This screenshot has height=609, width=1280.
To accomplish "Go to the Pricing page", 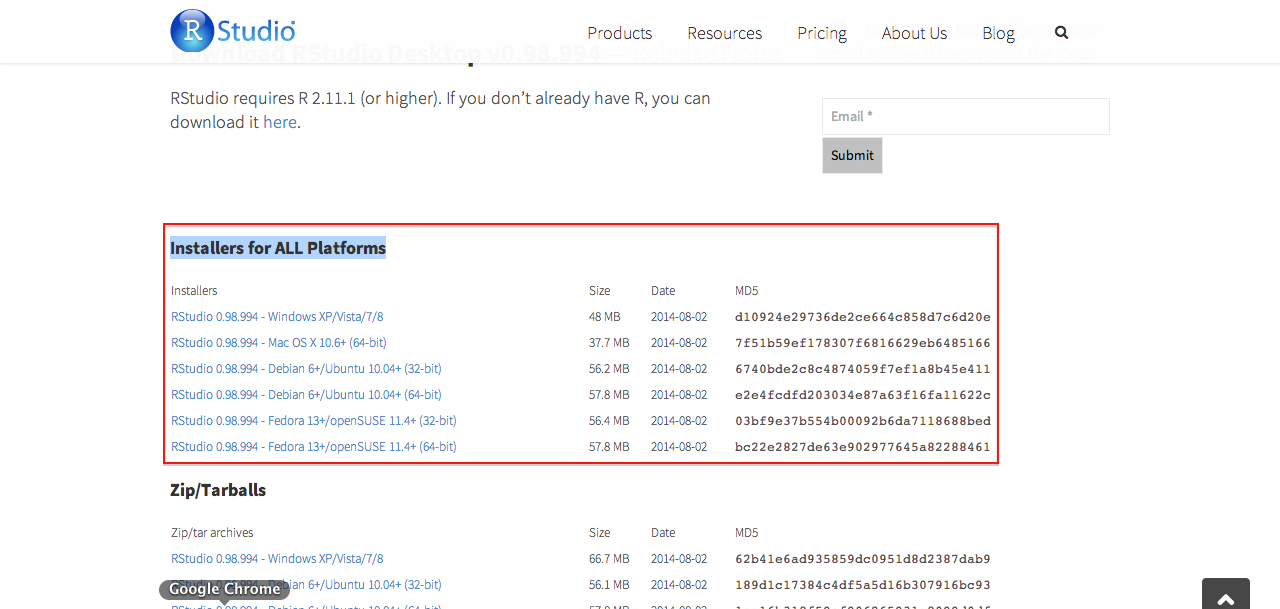I will click(x=822, y=33).
